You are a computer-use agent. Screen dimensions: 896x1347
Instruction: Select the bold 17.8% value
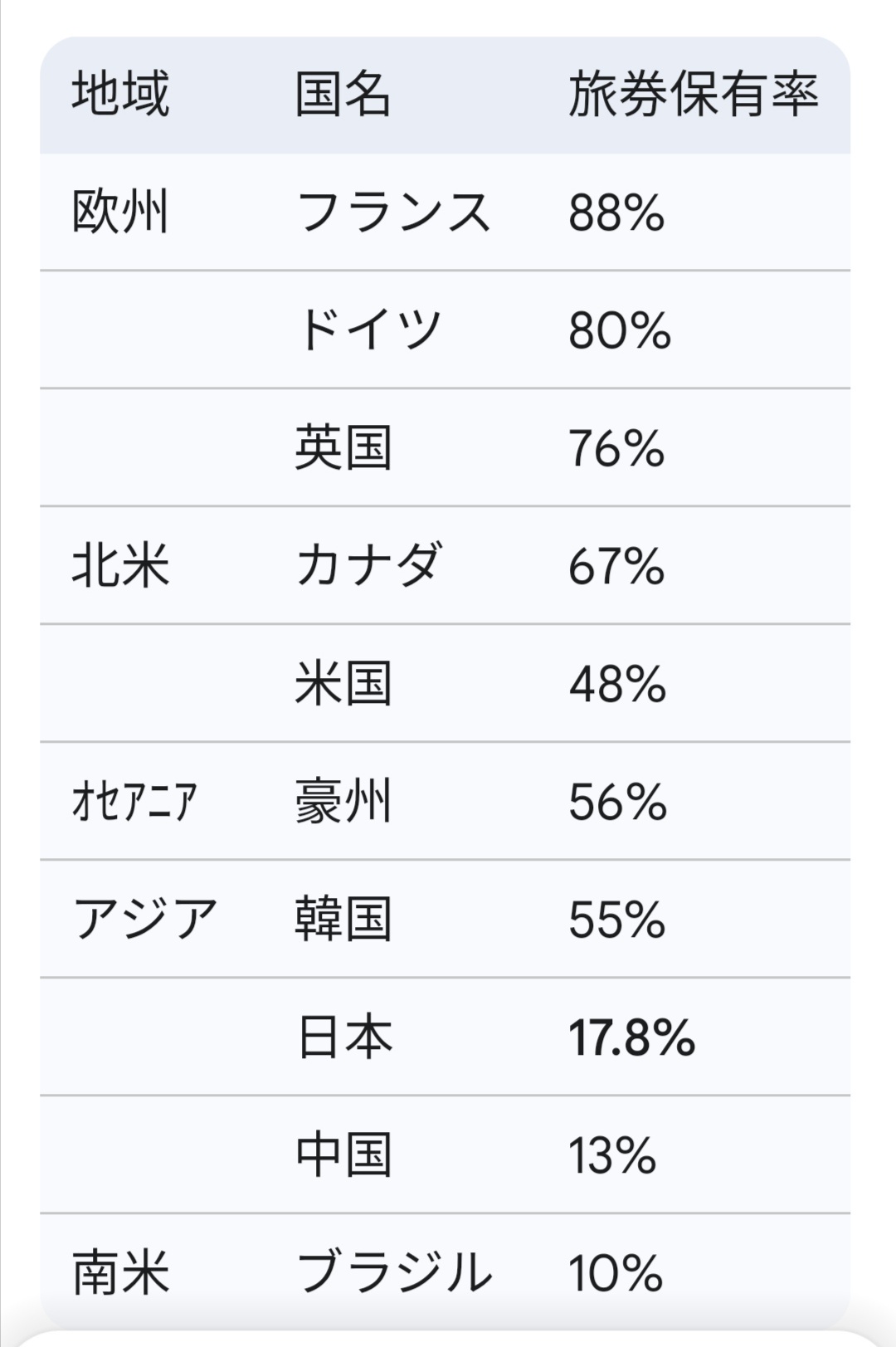coord(631,1038)
